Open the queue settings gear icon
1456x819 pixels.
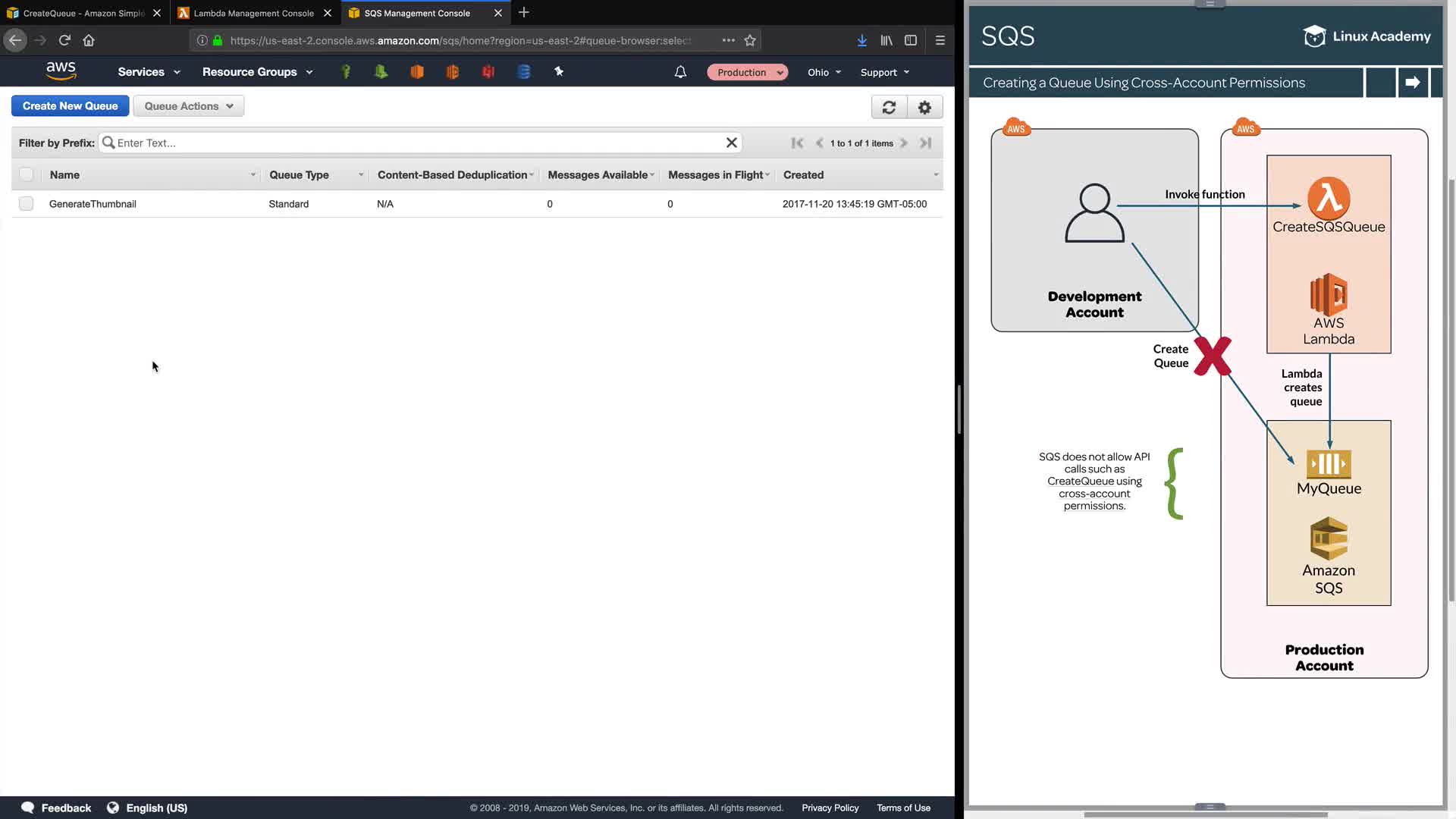(924, 107)
